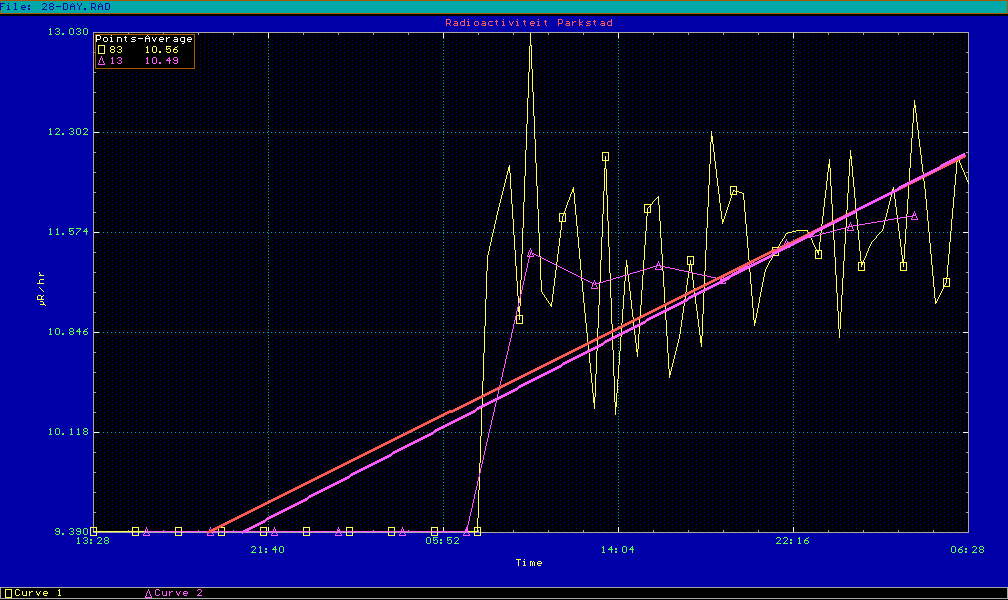
Task: Click magenta triangle at Curve 2's first peak
Action: click(531, 253)
